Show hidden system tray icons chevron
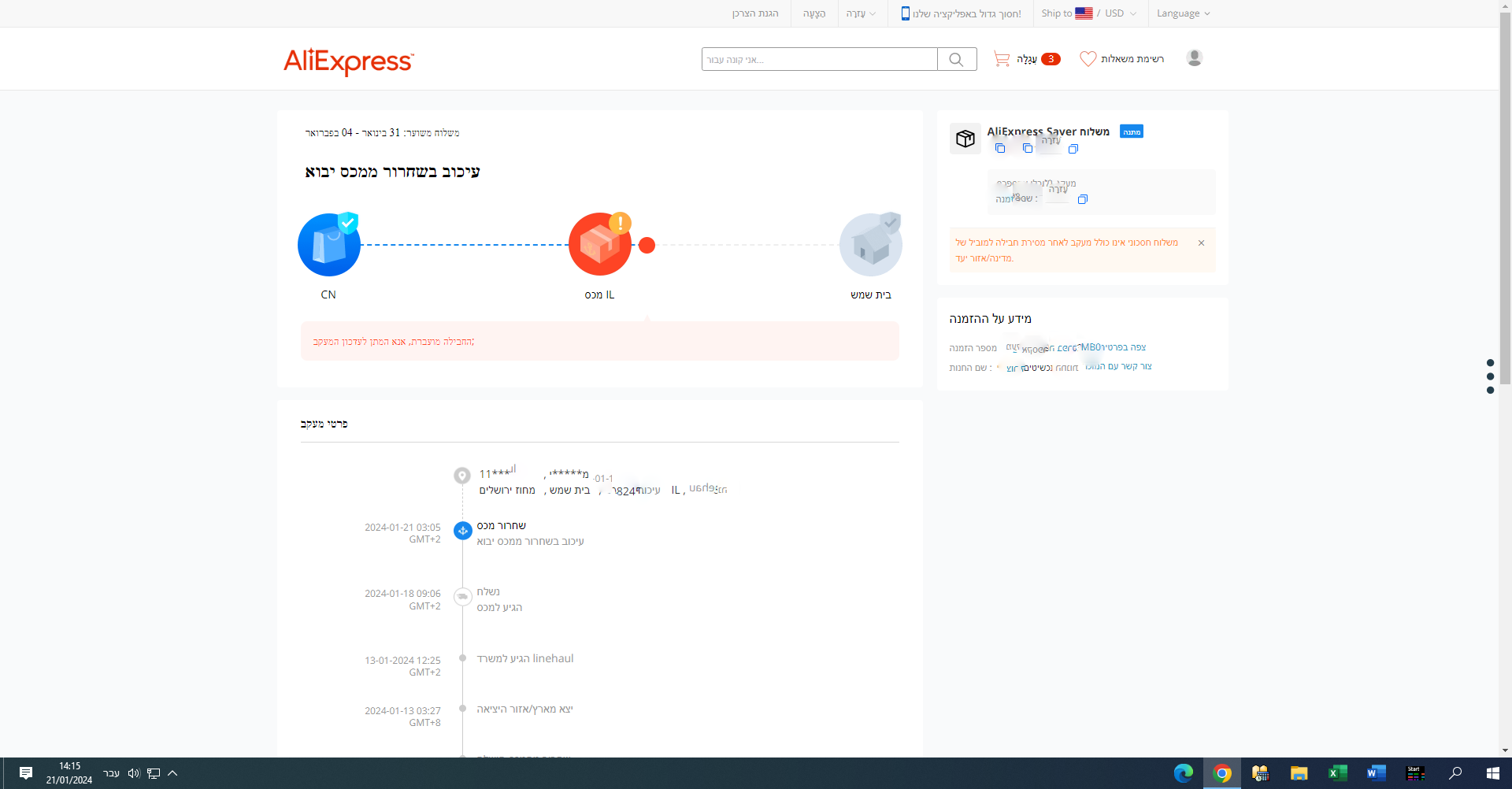Viewport: 1512px width, 789px height. [x=173, y=773]
